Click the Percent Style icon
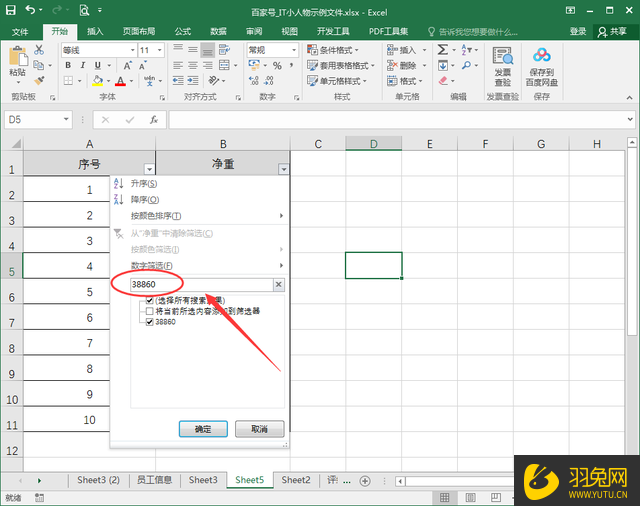The height and width of the screenshot is (506, 640). tap(278, 65)
